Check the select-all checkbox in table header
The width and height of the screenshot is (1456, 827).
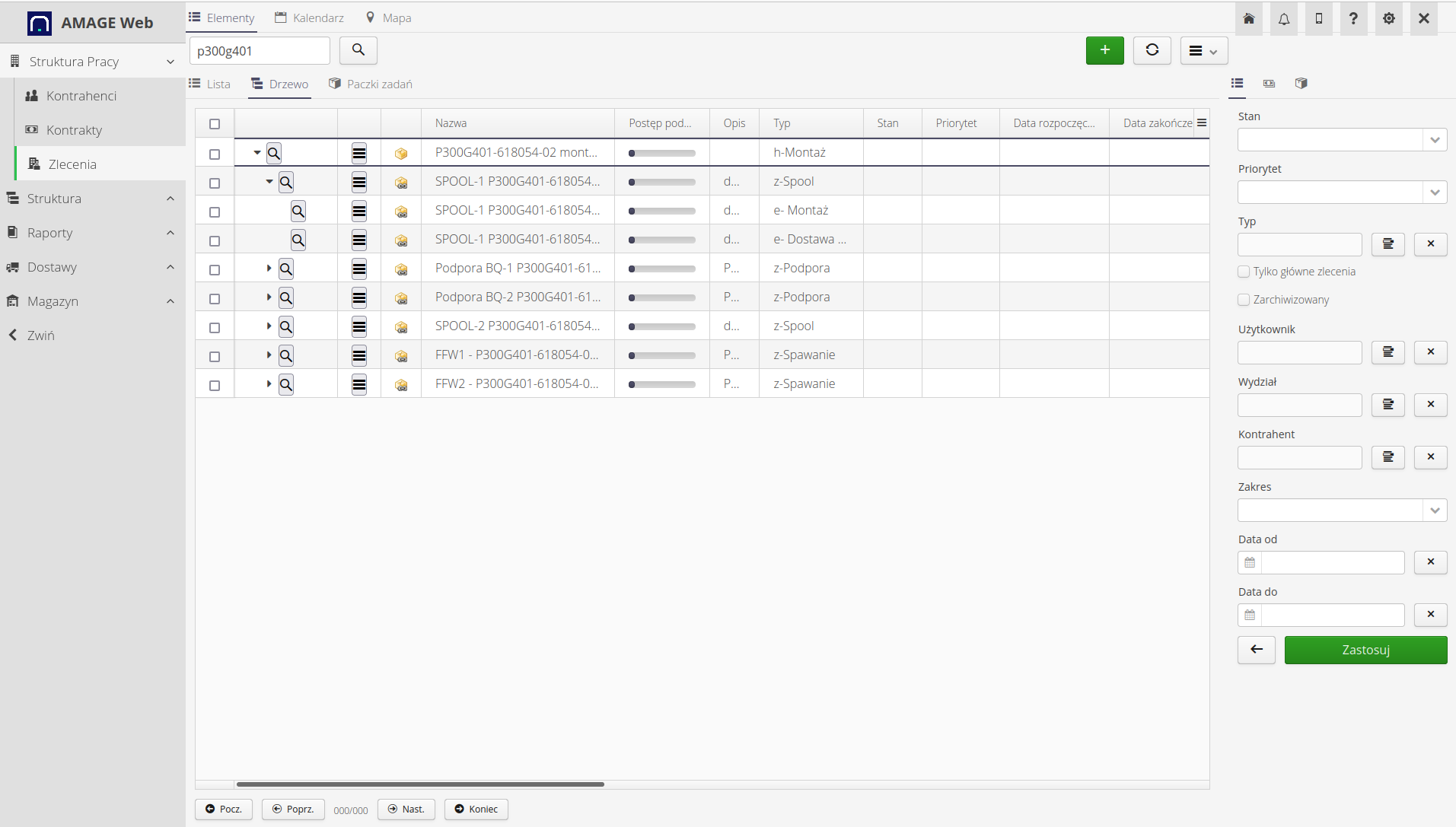[215, 124]
